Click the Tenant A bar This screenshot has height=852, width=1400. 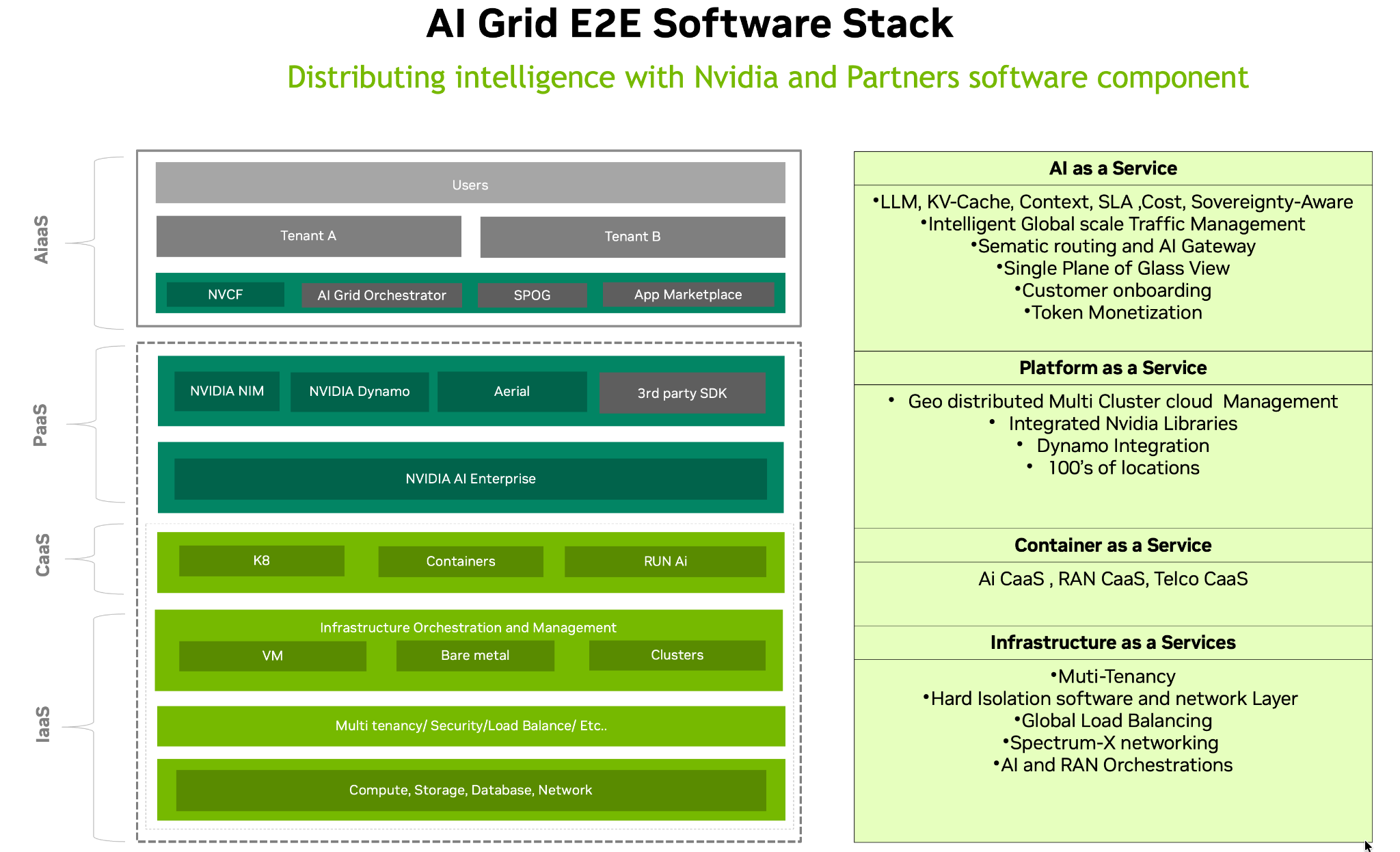(308, 236)
